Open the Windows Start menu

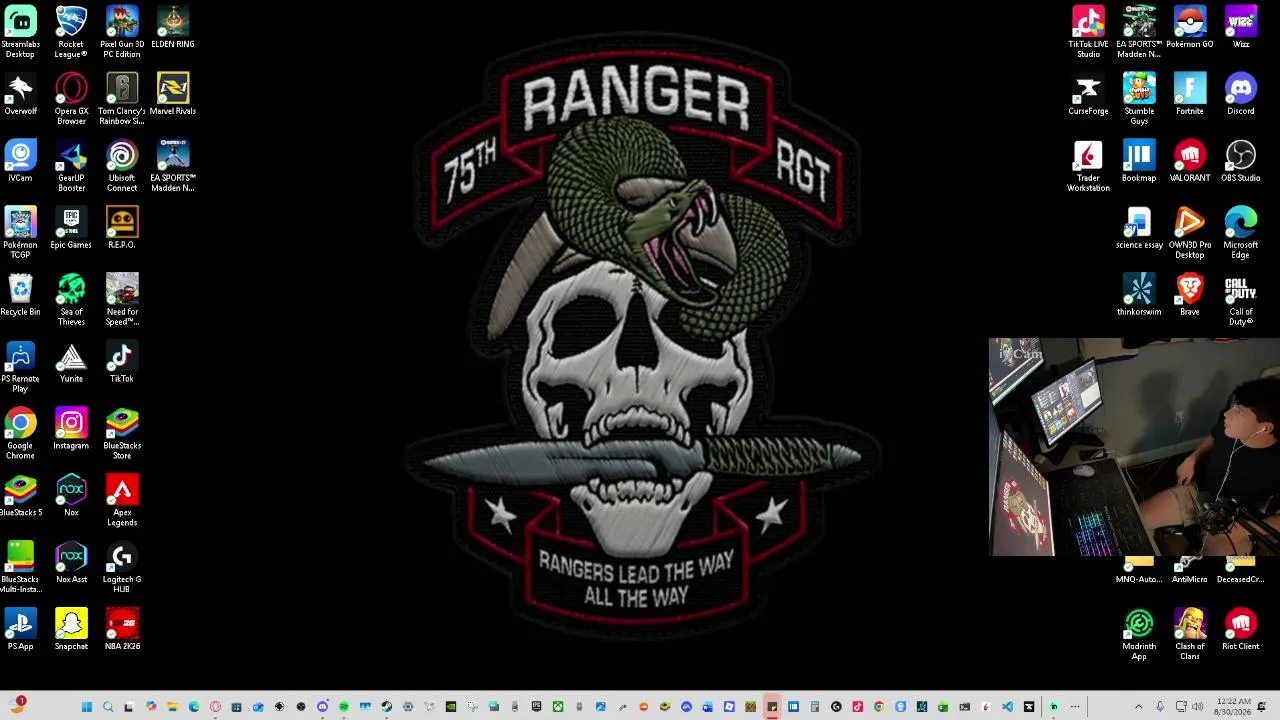point(87,707)
